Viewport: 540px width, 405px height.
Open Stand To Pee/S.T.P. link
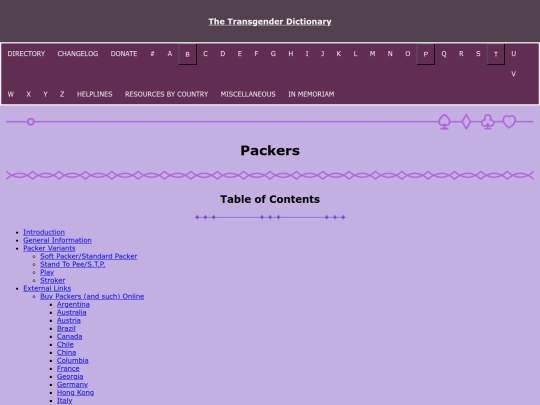[73, 264]
